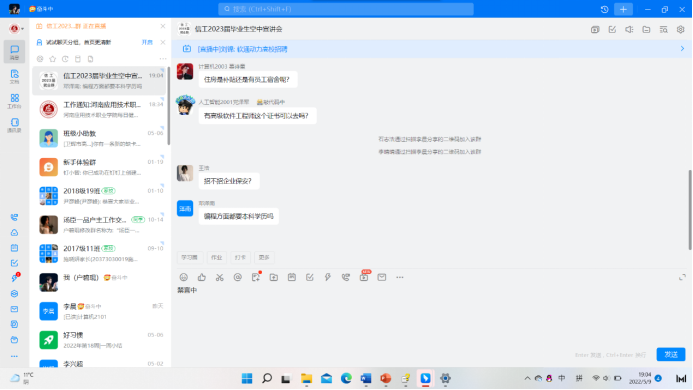Click the lightning quick-reply icon

(x=328, y=277)
